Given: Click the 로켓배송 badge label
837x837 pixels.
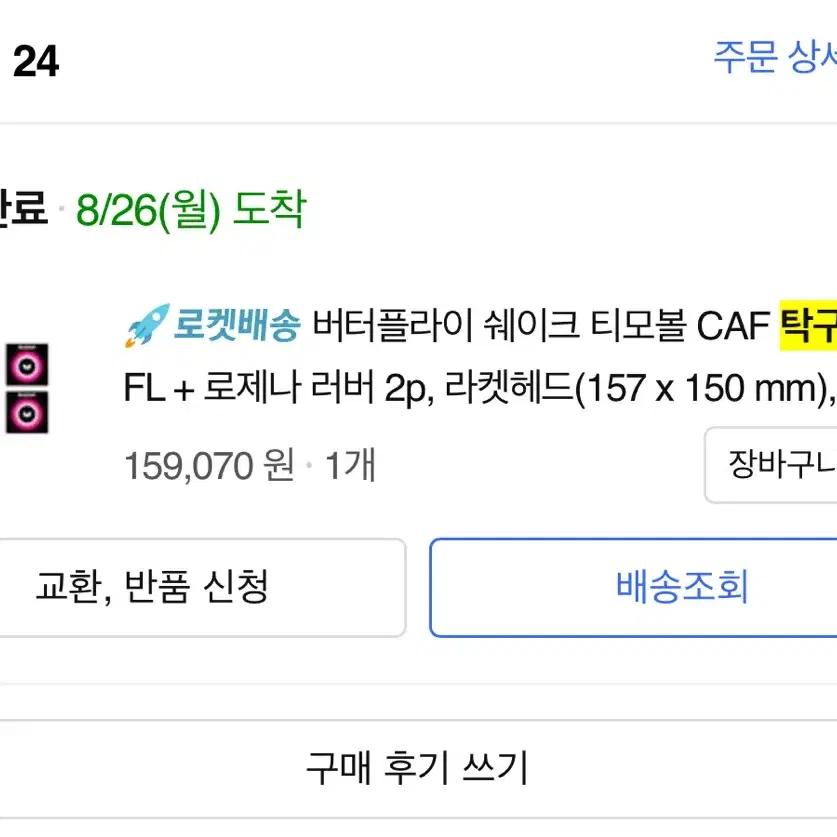Looking at the screenshot, I should click(237, 325).
